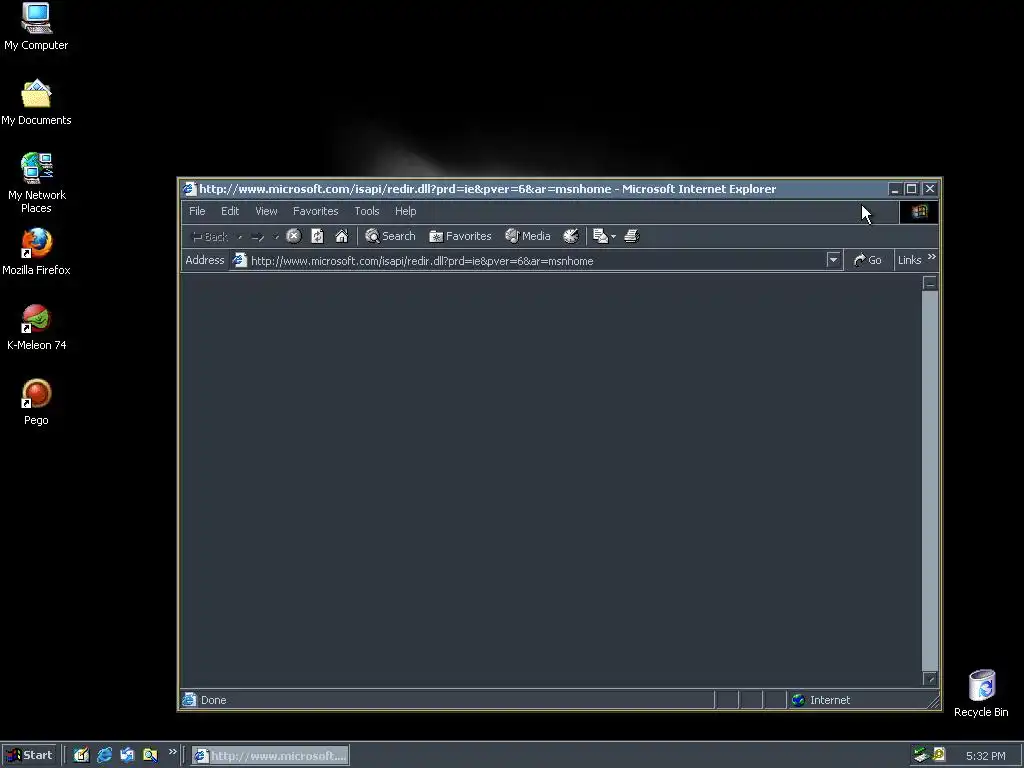Image resolution: width=1024 pixels, height=768 pixels.
Task: Click the Forward arrow button
Action: (x=257, y=236)
